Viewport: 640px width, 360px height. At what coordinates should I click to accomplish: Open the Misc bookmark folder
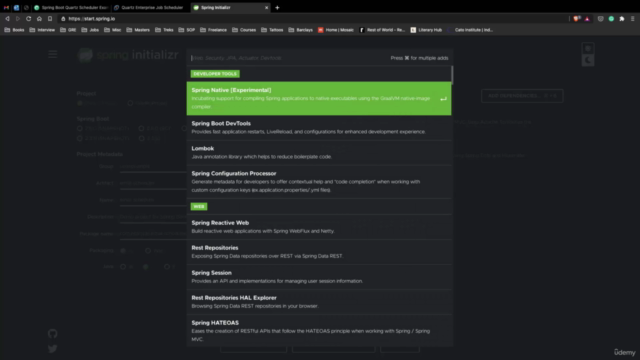(113, 30)
